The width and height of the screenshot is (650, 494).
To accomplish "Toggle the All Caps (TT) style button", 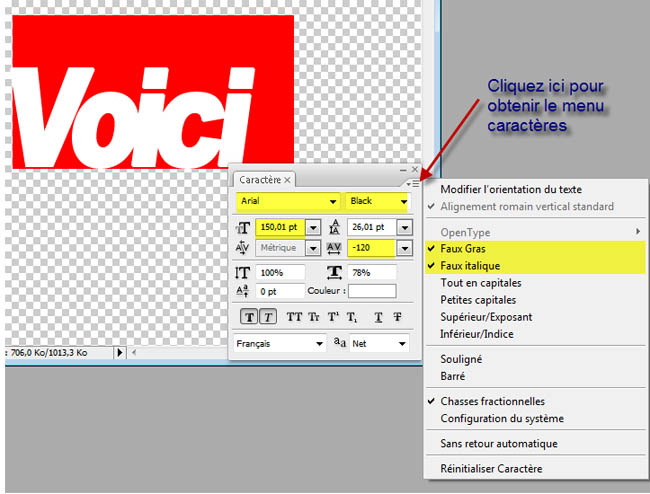I will [x=294, y=317].
